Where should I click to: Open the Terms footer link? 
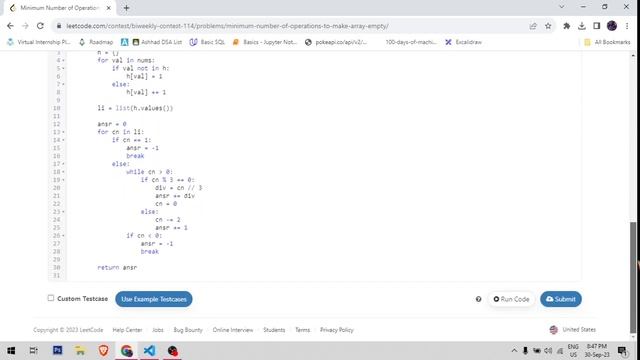[x=302, y=330]
